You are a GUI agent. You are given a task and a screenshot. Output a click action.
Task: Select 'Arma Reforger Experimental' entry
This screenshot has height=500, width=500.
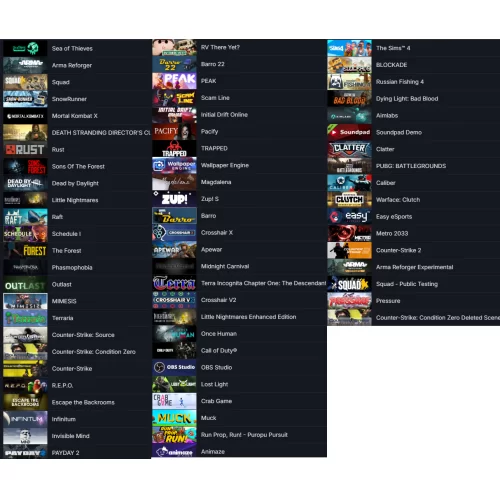click(x=415, y=267)
